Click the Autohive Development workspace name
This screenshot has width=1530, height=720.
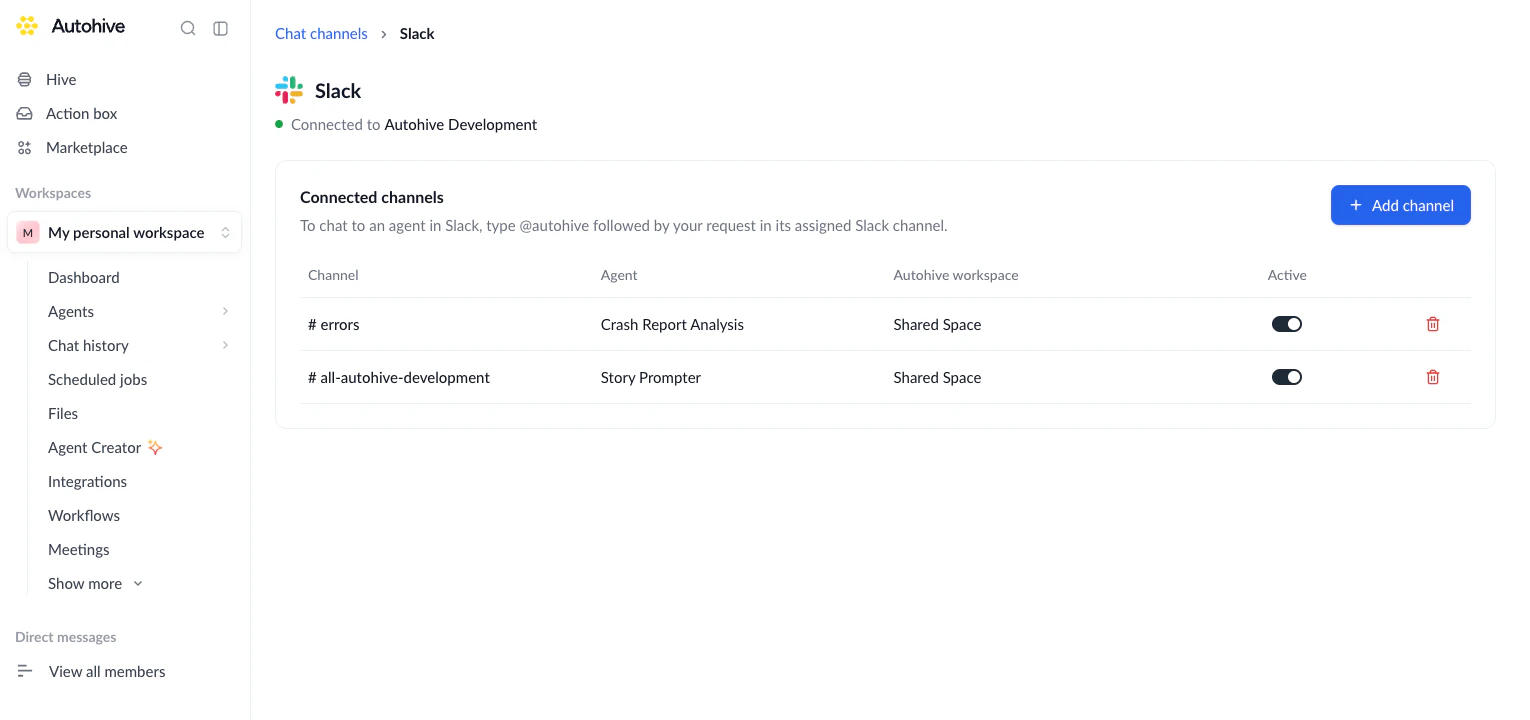pos(461,125)
